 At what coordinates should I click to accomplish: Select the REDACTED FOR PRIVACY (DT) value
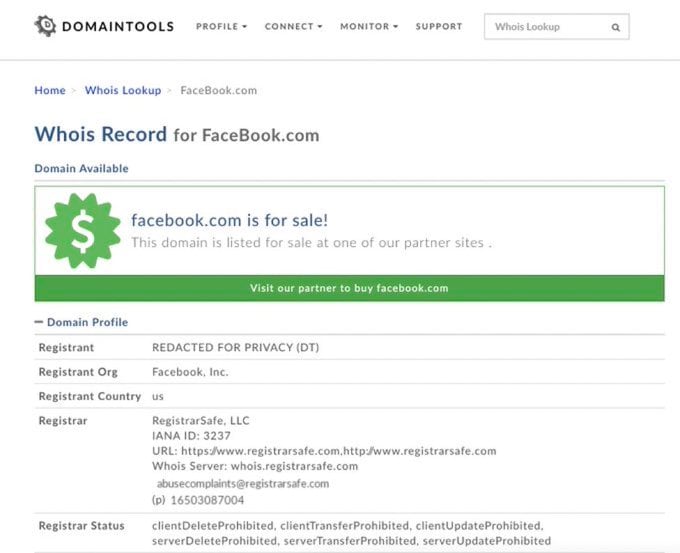click(235, 347)
